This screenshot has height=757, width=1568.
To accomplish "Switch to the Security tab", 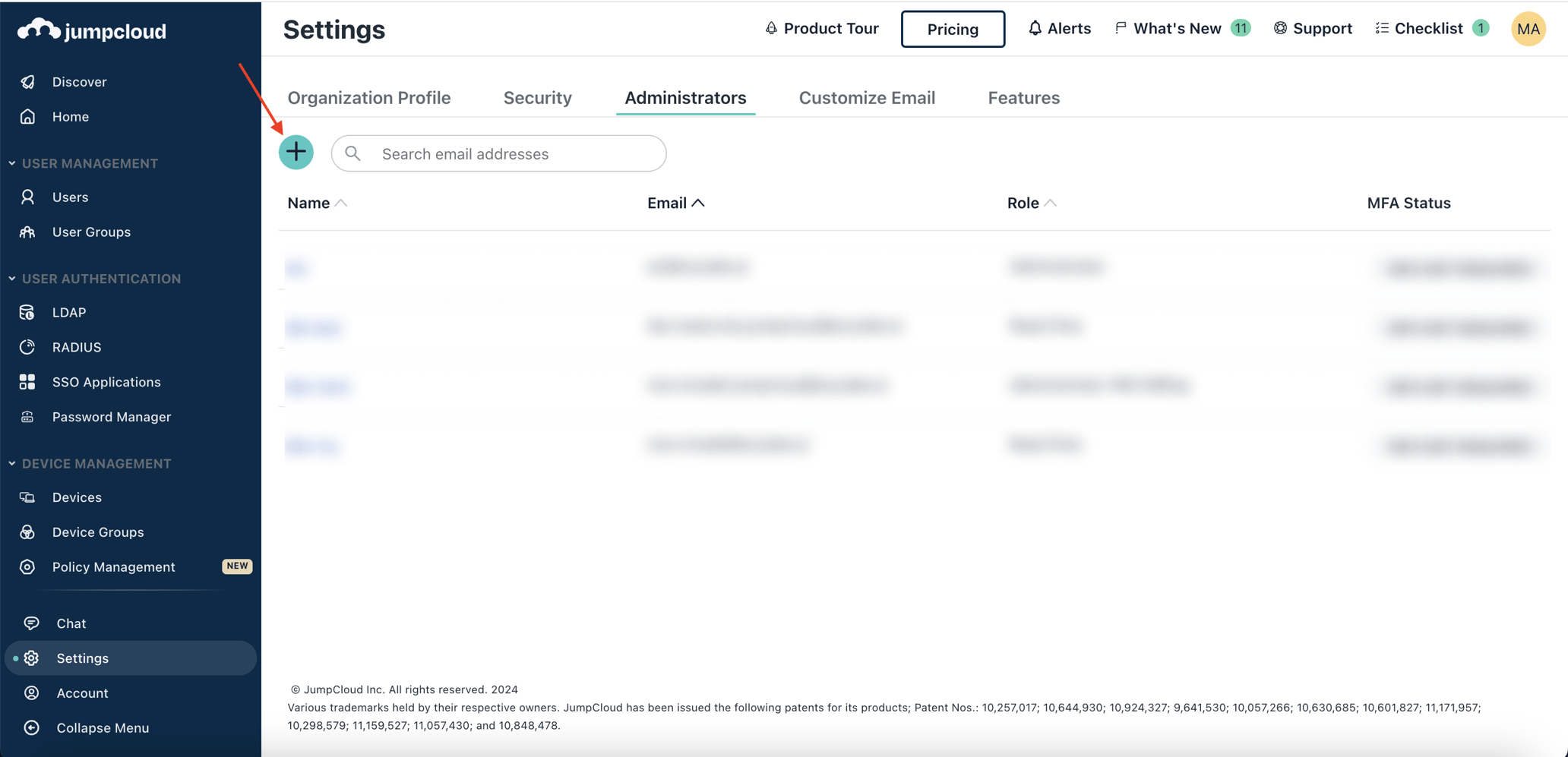I will [537, 97].
